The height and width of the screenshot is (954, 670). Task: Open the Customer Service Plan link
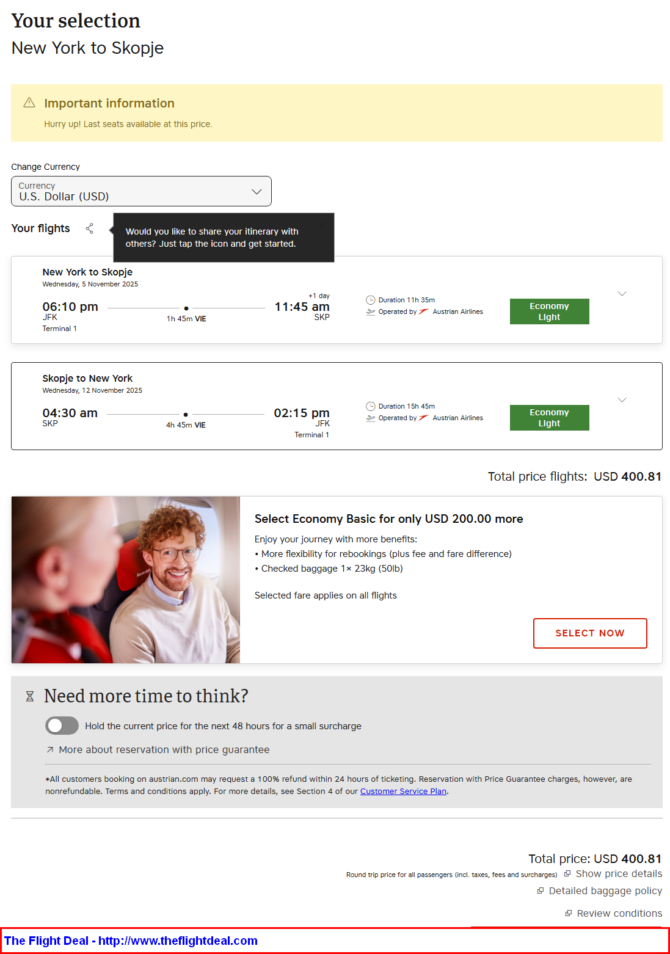coord(403,791)
